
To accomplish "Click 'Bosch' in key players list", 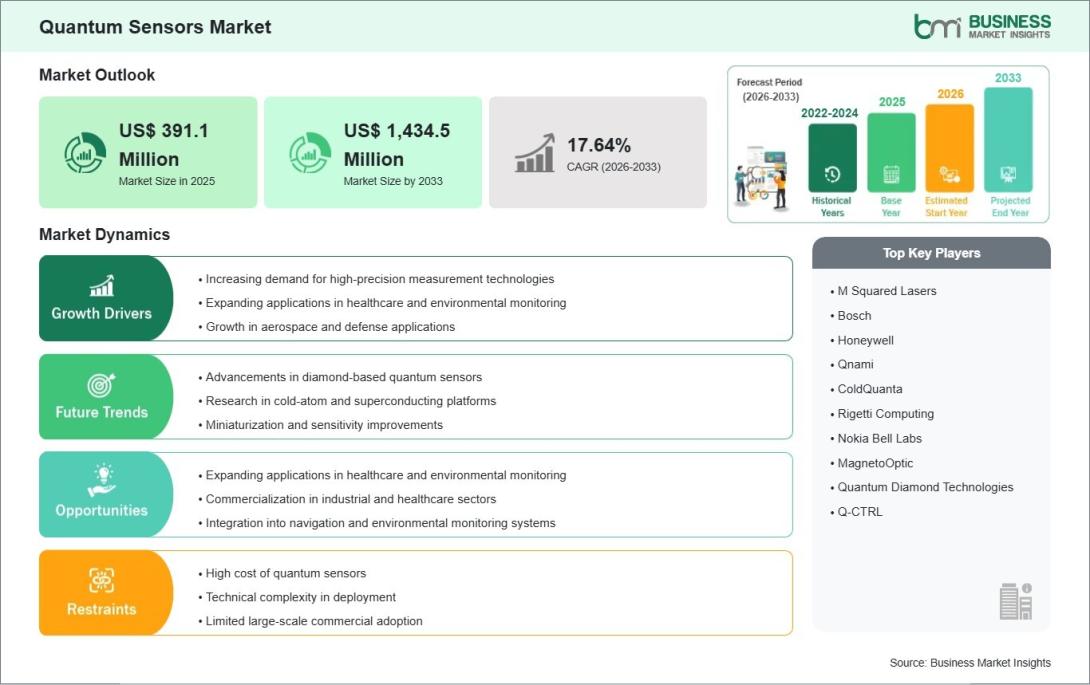I will pyautogui.click(x=854, y=316).
